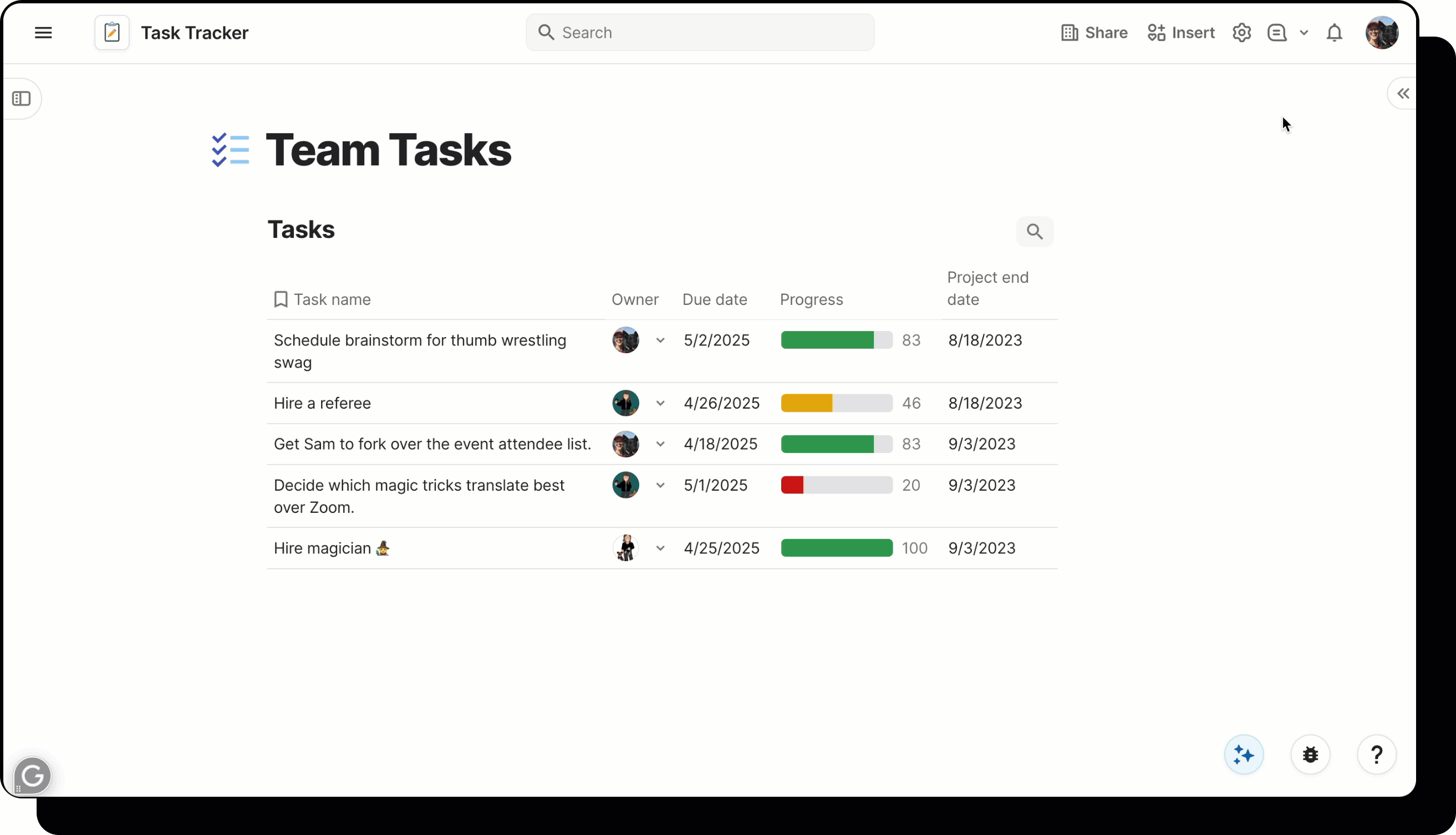Open owner dropdown for Hire magician task
Viewport: 1456px width, 835px height.
659,548
